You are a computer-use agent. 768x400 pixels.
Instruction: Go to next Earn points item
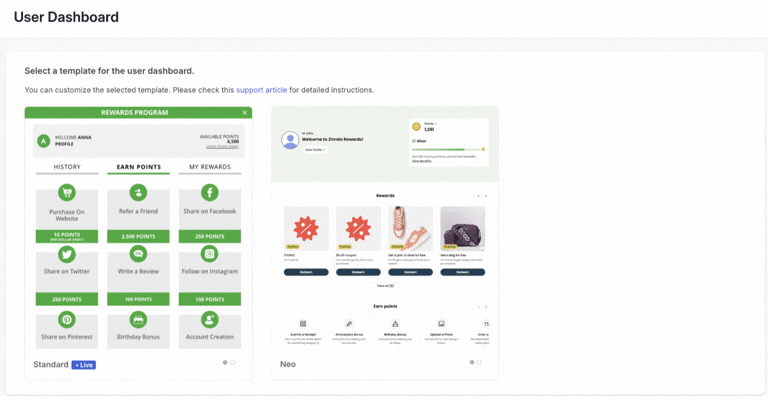pos(486,307)
